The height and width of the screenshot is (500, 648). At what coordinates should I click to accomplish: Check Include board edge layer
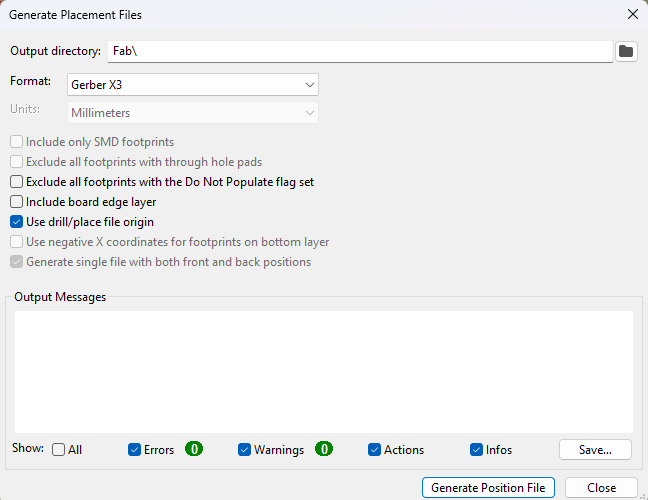tap(16, 202)
